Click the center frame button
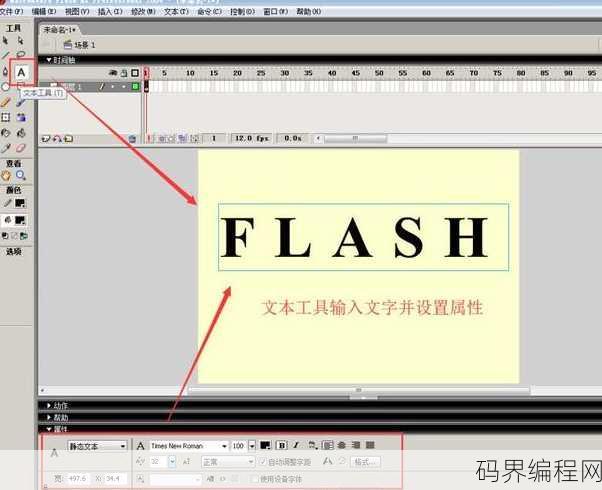The width and height of the screenshot is (602, 490). pyautogui.click(x=149, y=138)
